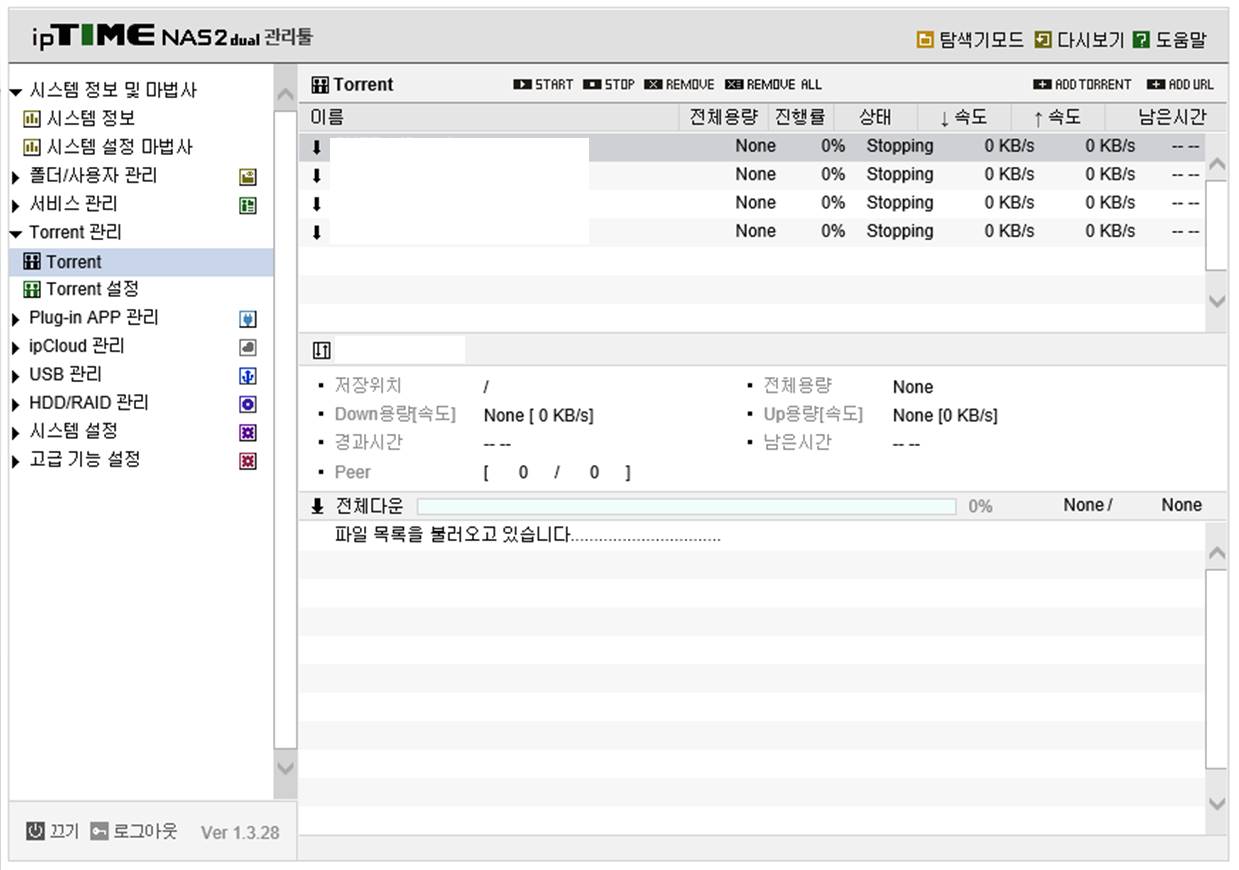Click the 탐색기모드 folder icon

tap(925, 40)
